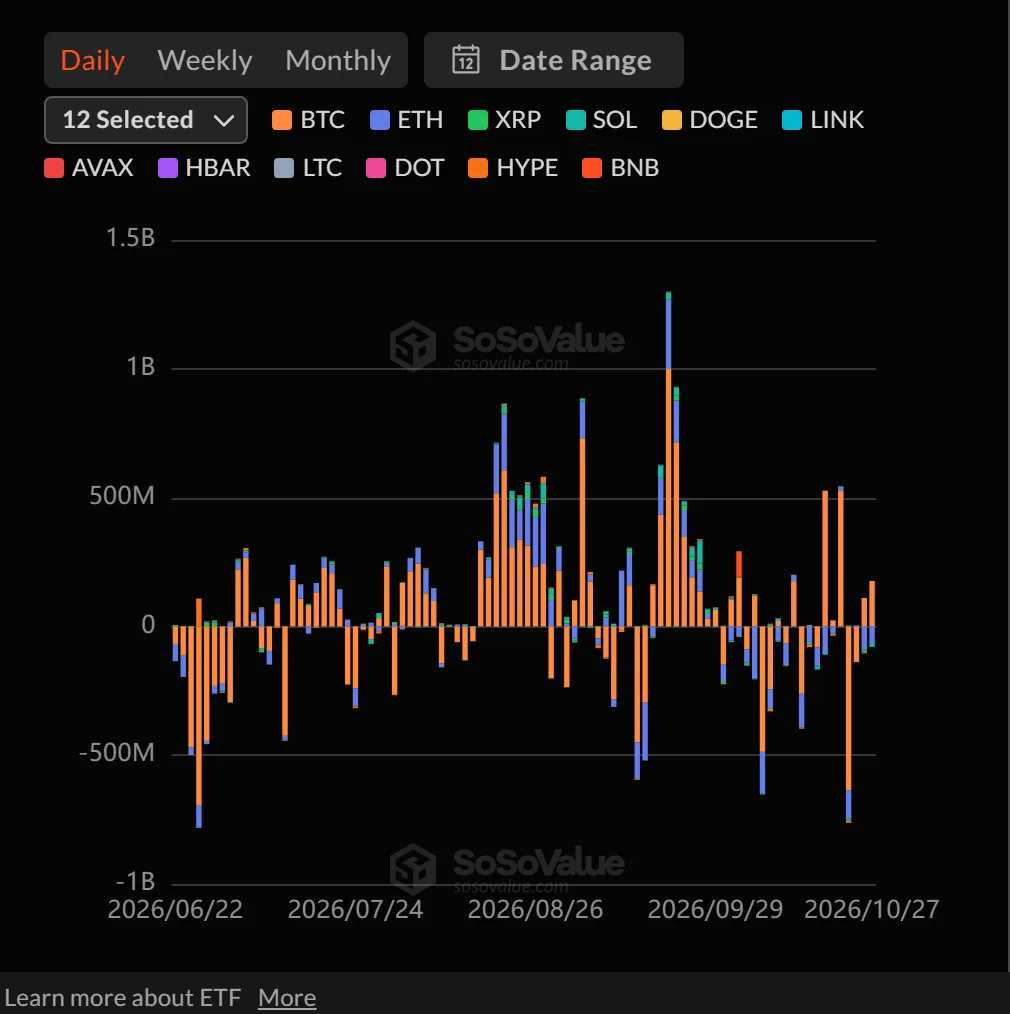This screenshot has width=1010, height=1014.
Task: Click the red BNB segment bar in October
Action: click(739, 564)
